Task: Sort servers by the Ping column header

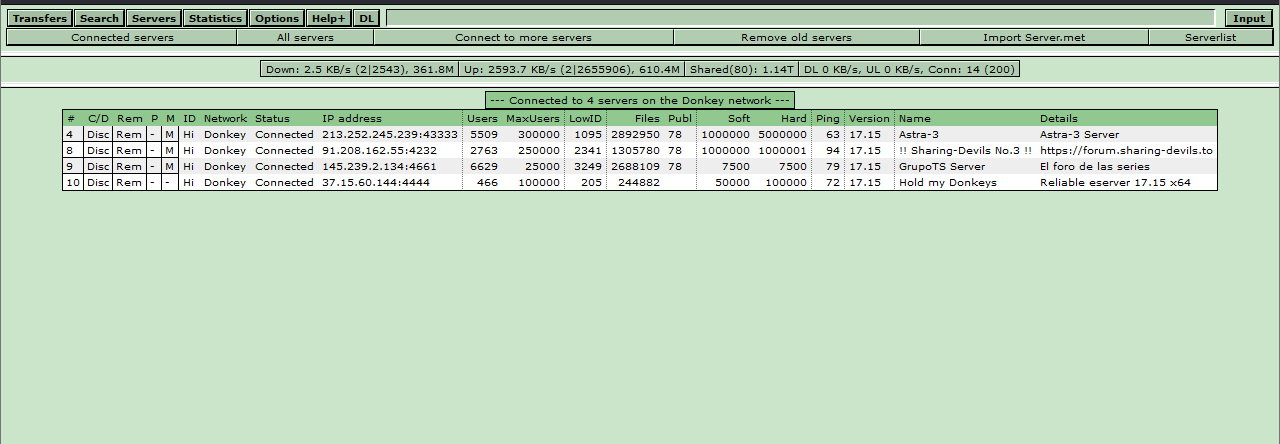Action: pyautogui.click(x=827, y=118)
